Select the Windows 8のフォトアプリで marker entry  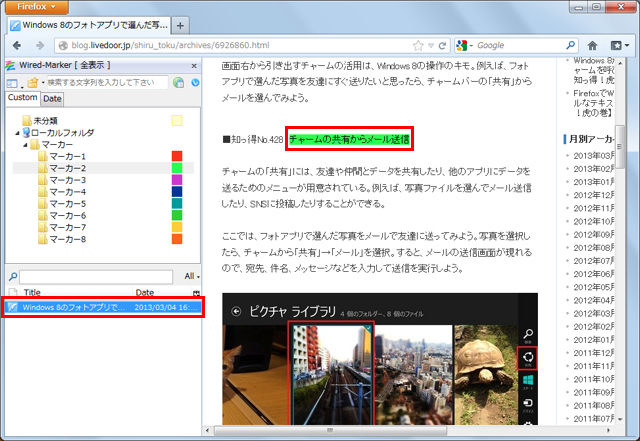click(102, 307)
